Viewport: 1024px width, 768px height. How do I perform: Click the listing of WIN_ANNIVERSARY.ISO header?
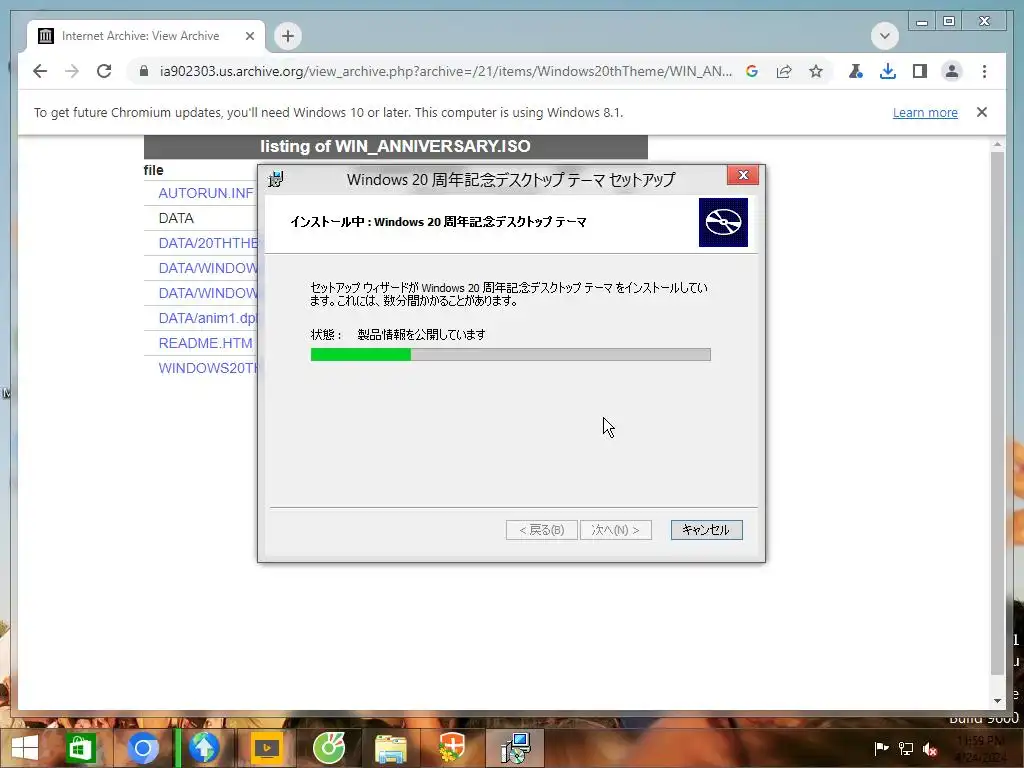pos(395,146)
